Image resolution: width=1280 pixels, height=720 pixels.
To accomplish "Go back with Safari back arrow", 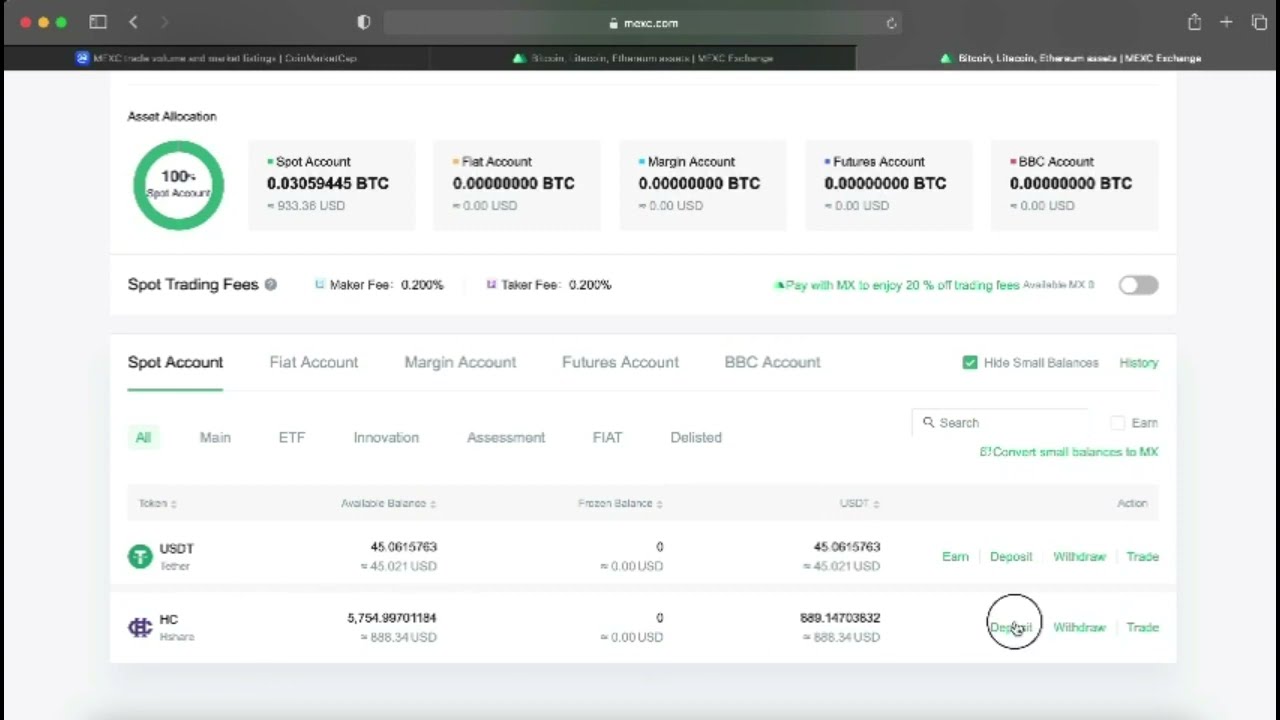I will coord(133,22).
